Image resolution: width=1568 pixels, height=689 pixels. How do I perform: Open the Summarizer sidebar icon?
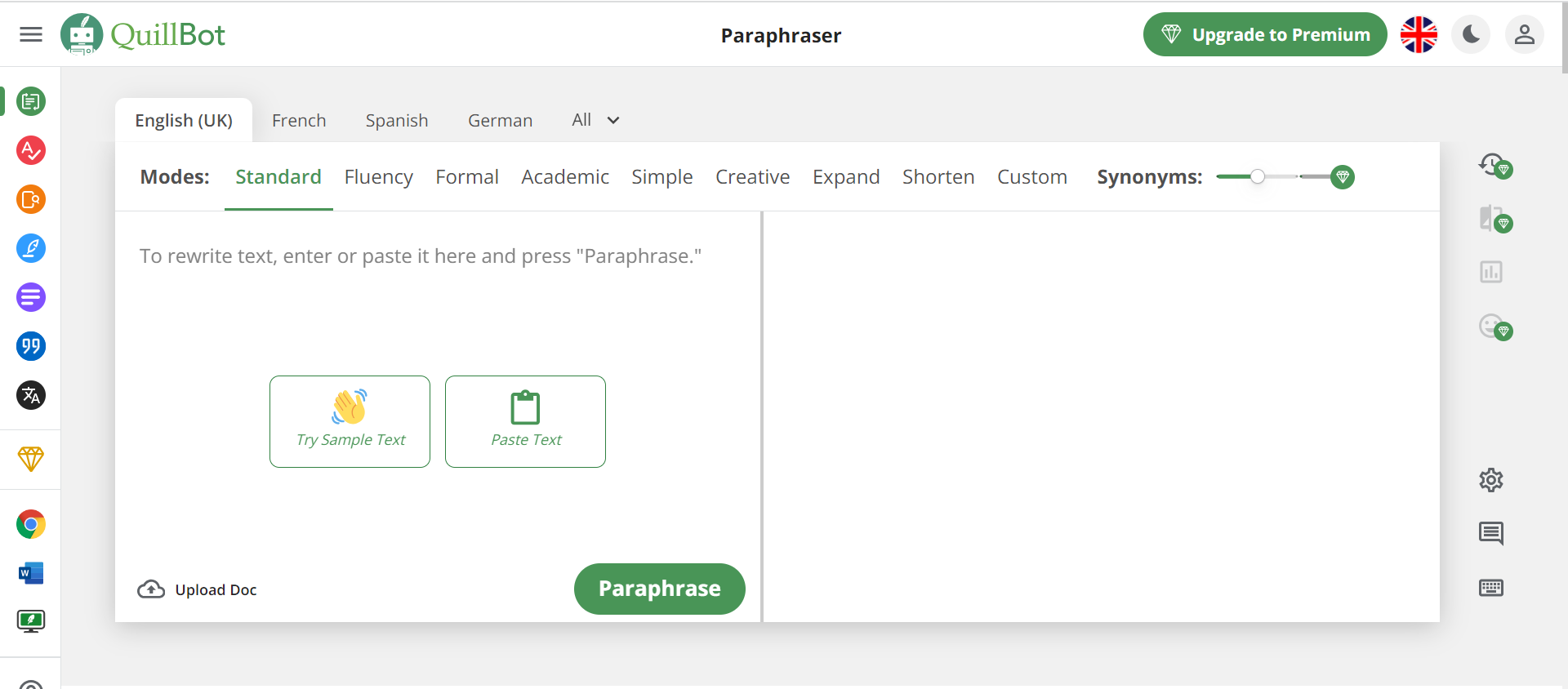click(31, 297)
